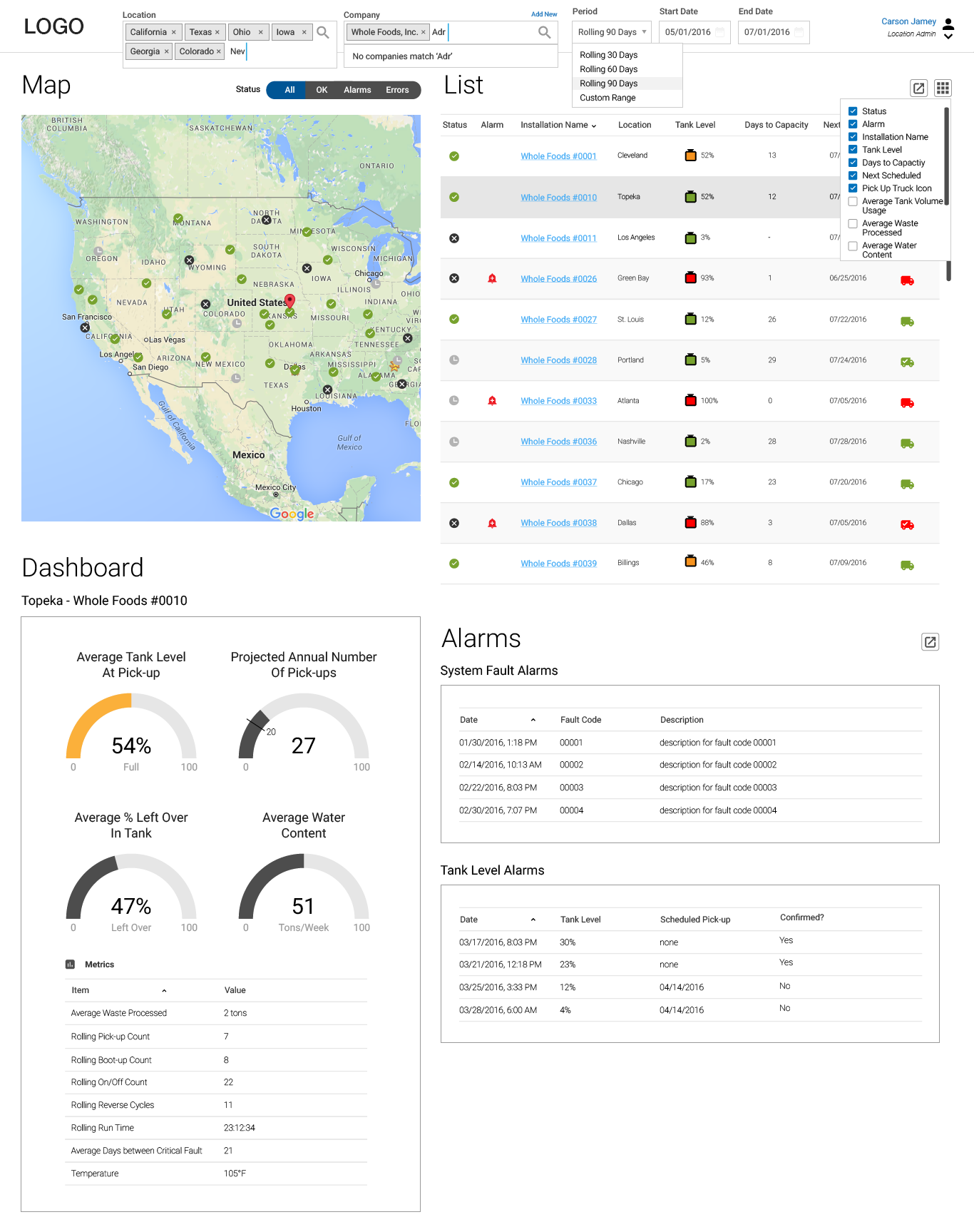The width and height of the screenshot is (974, 1232).
Task: Select the OK status filter tab
Action: point(322,90)
